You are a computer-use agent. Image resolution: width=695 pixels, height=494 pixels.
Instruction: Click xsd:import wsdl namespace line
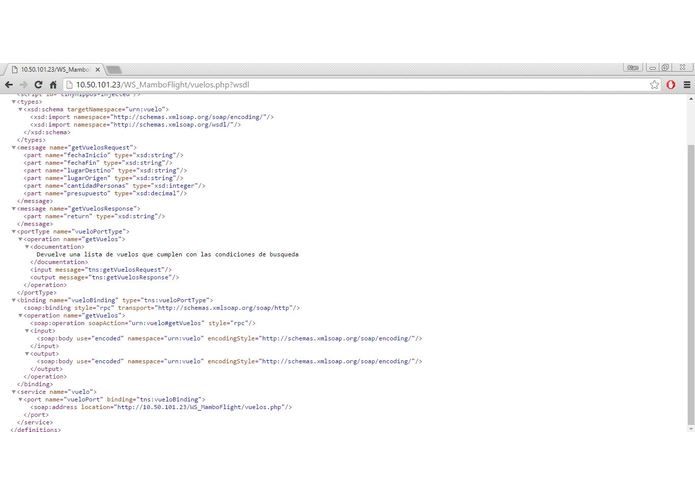[136, 125]
